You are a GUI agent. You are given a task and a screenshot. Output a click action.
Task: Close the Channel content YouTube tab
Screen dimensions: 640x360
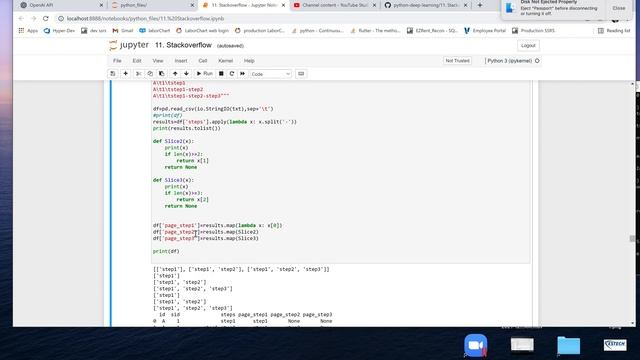point(374,5)
